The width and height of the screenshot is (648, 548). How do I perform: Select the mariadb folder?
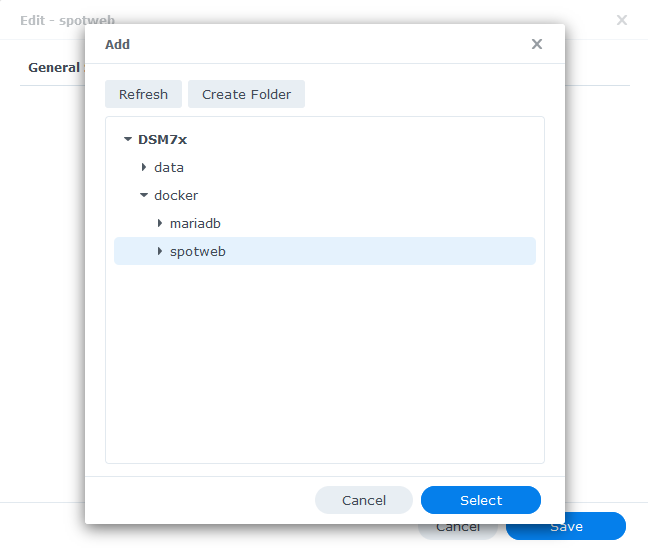pos(195,223)
